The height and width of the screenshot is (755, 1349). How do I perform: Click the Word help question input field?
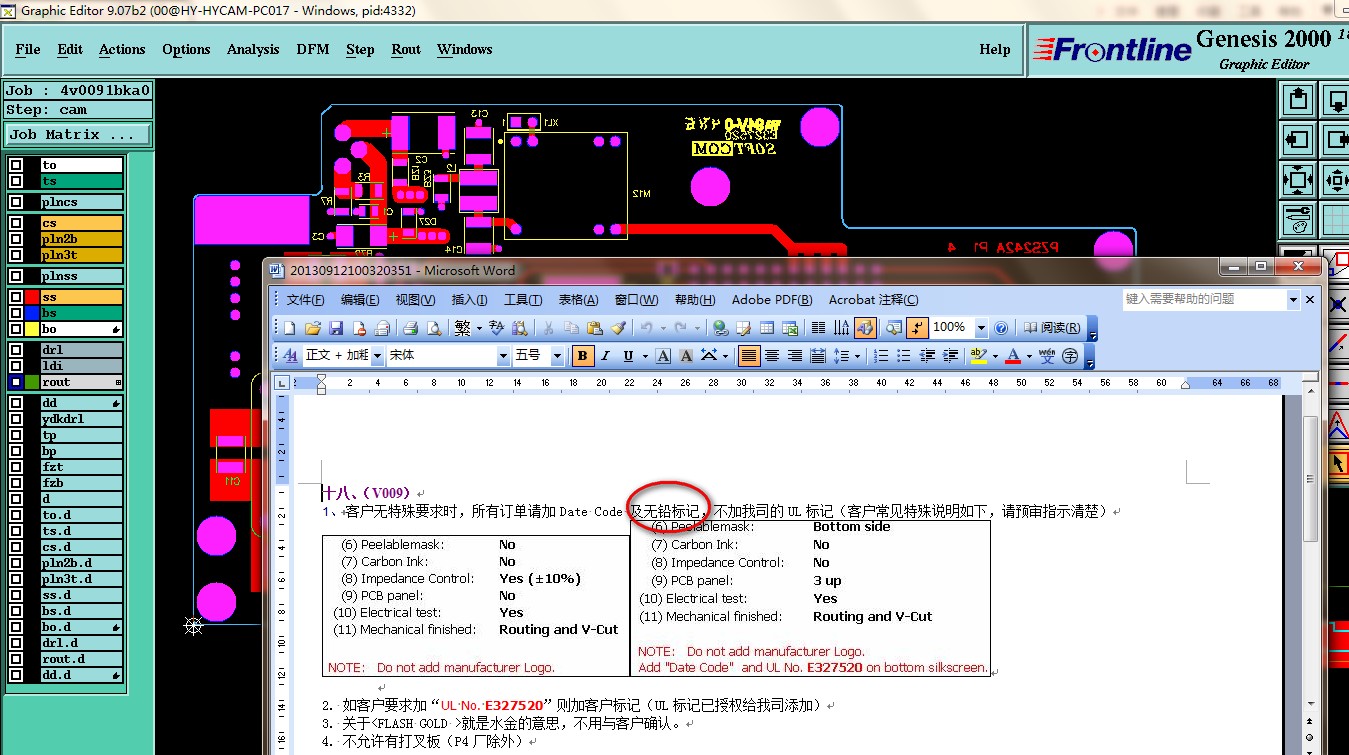1204,299
